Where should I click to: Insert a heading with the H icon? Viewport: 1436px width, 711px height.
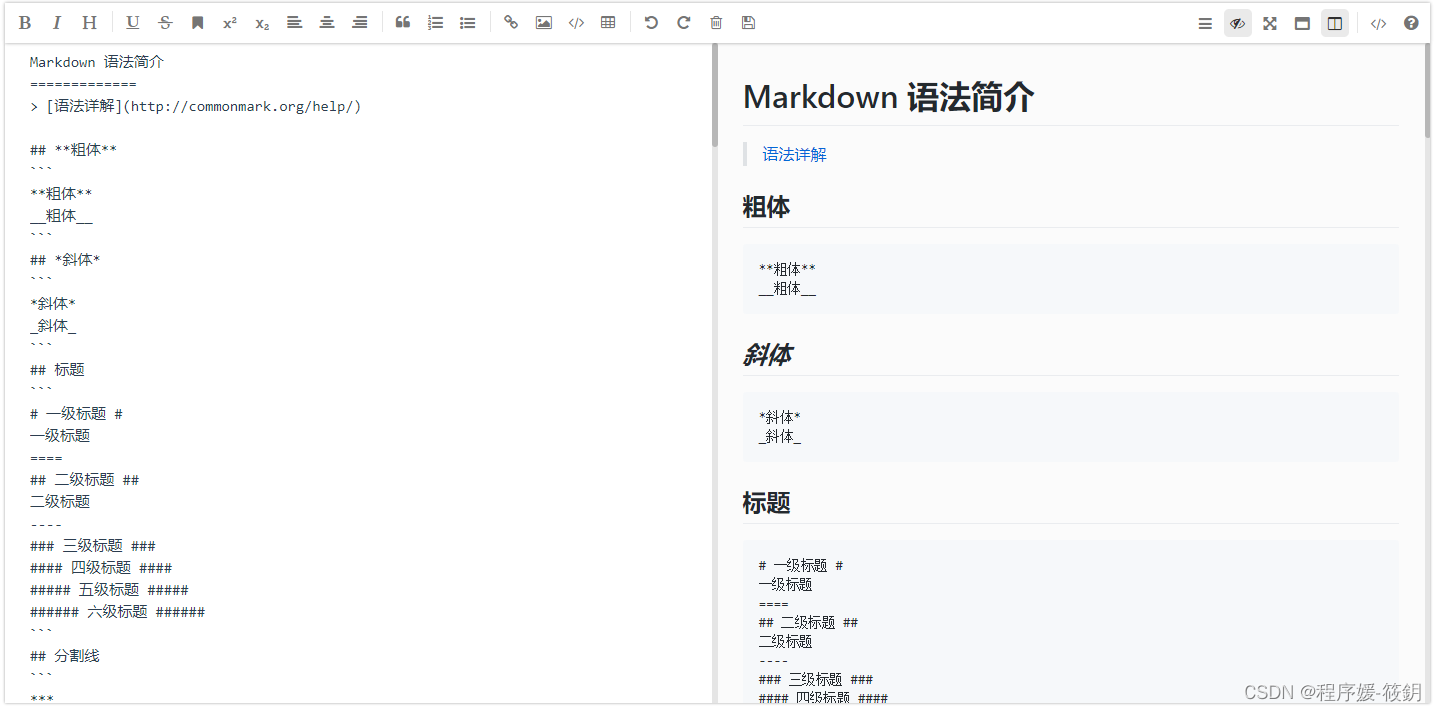pos(89,23)
